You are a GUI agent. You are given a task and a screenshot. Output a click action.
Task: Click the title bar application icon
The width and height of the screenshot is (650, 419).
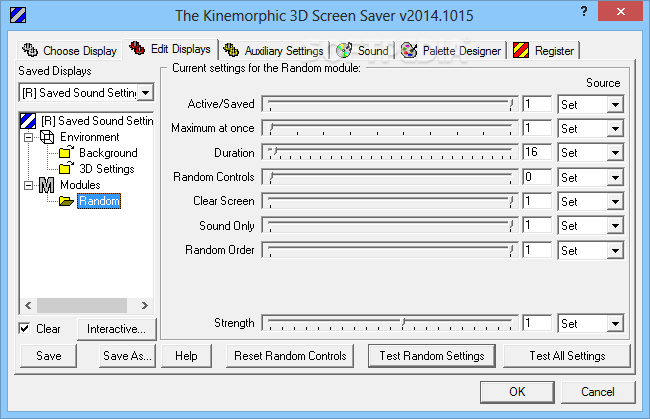[x=18, y=15]
